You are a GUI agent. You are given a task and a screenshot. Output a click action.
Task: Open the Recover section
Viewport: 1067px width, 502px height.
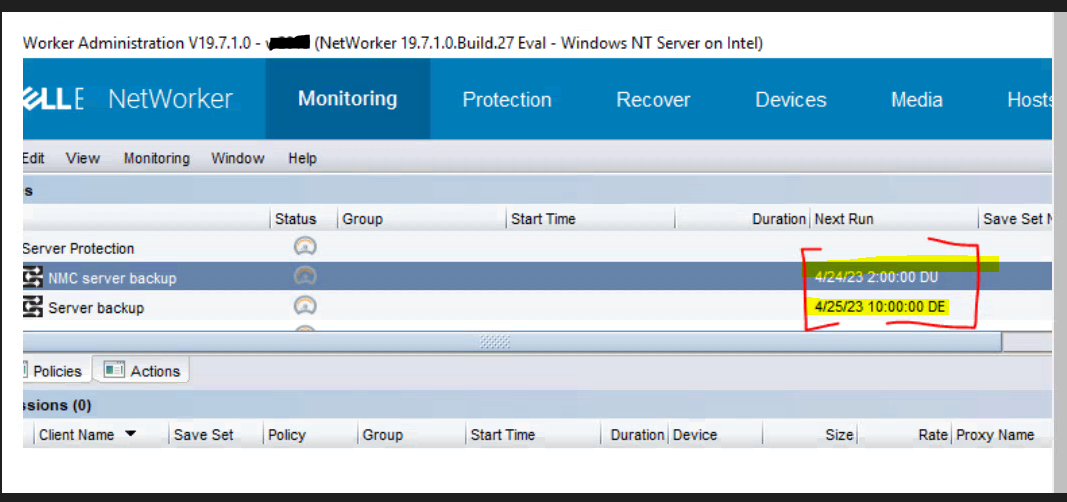653,100
